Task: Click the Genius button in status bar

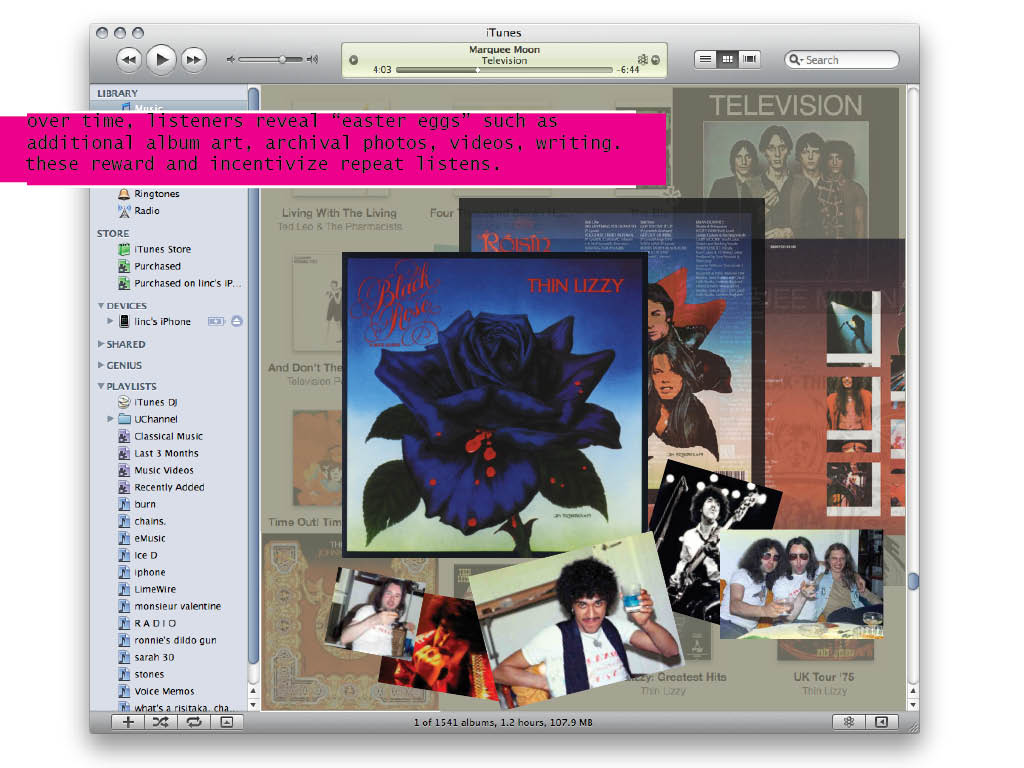Action: [x=849, y=722]
